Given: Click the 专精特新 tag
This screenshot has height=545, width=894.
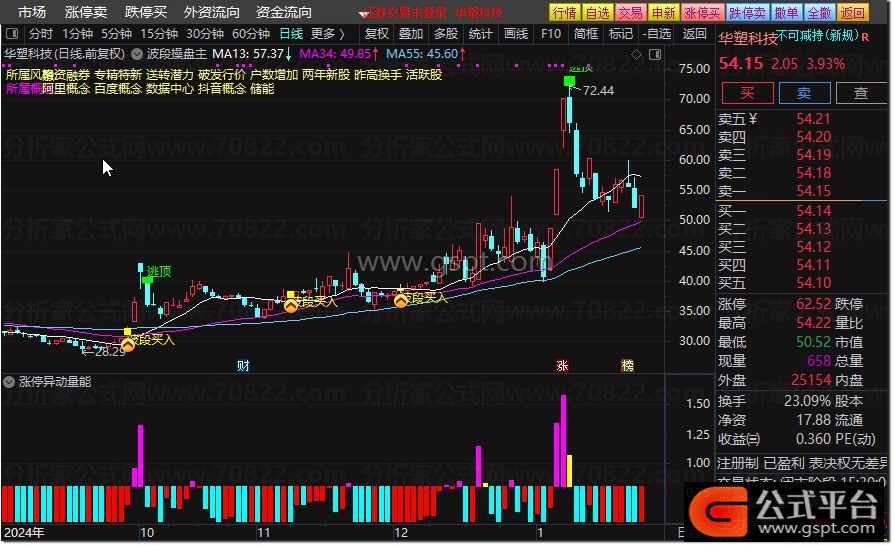Looking at the screenshot, I should point(117,75).
